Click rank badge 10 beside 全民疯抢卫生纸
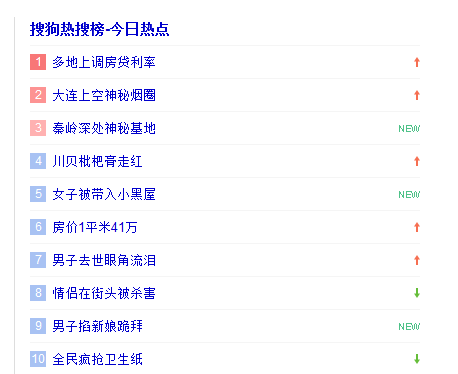The height and width of the screenshot is (374, 458). (x=38, y=359)
